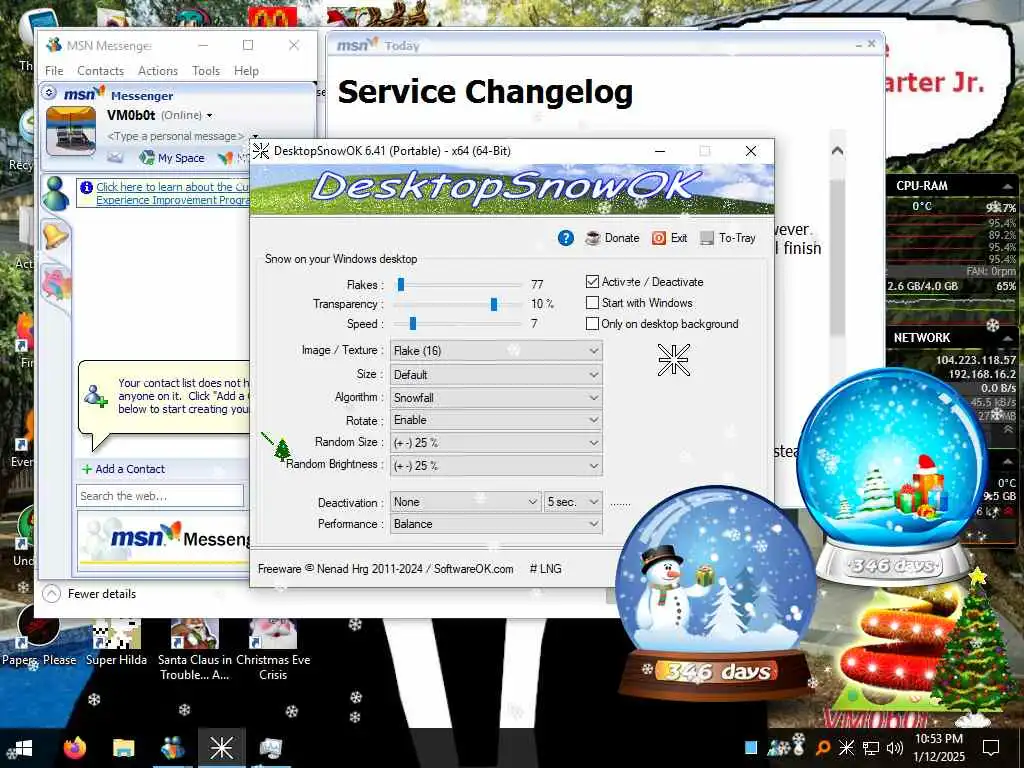The width and height of the screenshot is (1024, 768).
Task: Open Papers, Please desktop shortcut
Action: coord(39,635)
